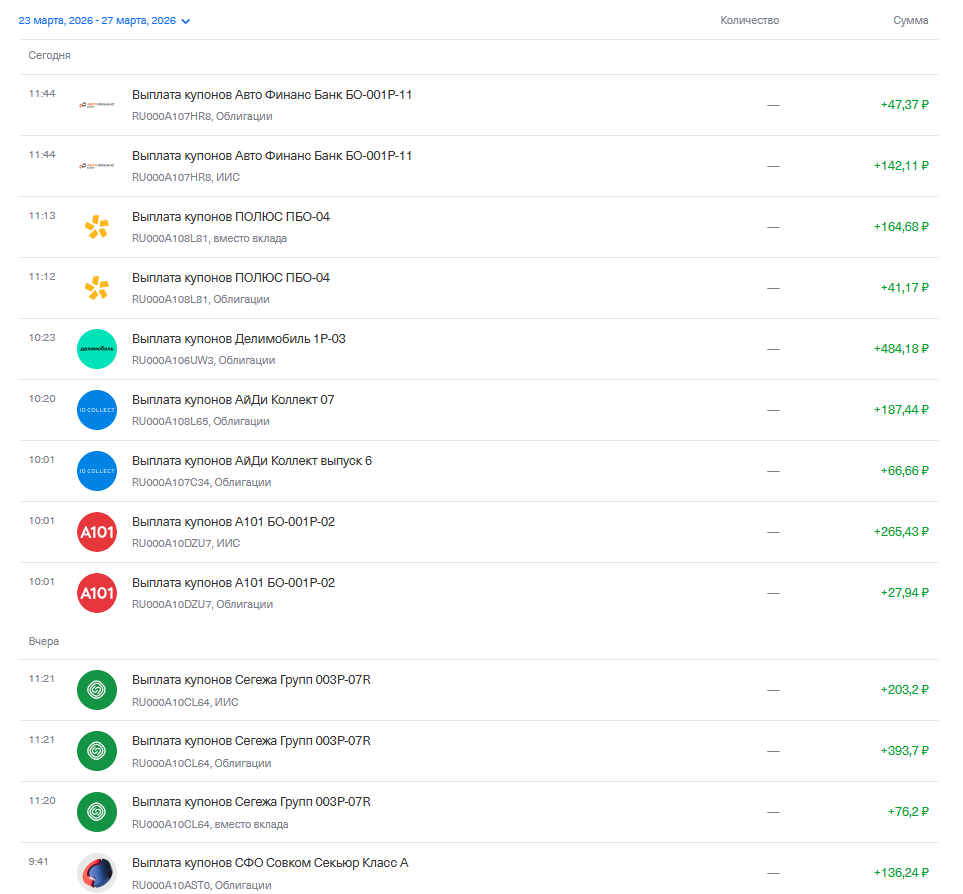Image resolution: width=963 pixels, height=894 pixels.
Task: Click the Сегежа logo in the +76,2 ₽ row
Action: click(97, 812)
